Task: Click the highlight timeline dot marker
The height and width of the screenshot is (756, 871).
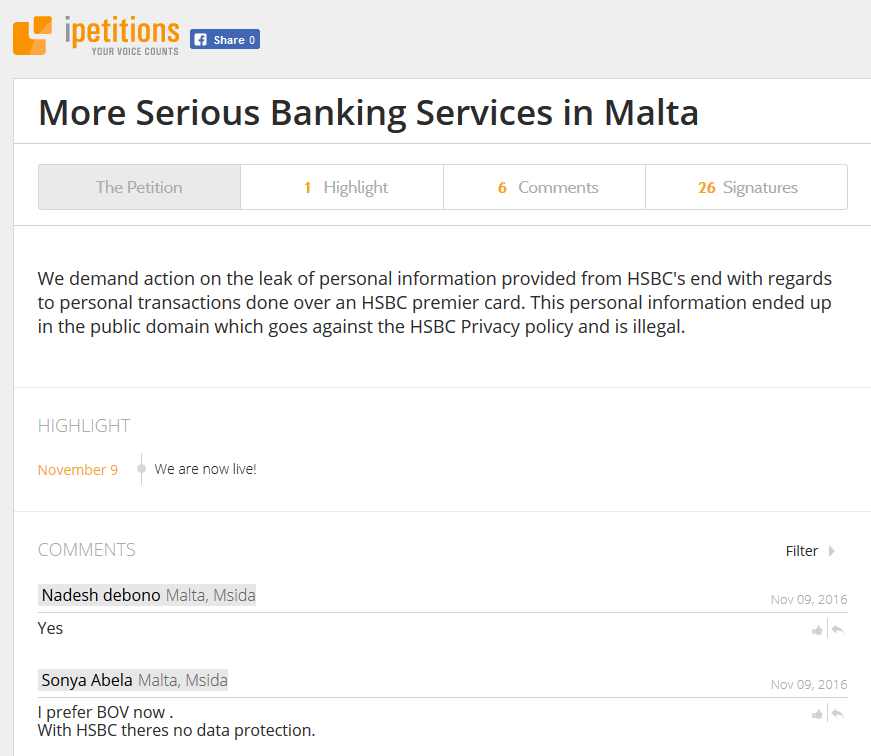Action: pyautogui.click(x=142, y=469)
